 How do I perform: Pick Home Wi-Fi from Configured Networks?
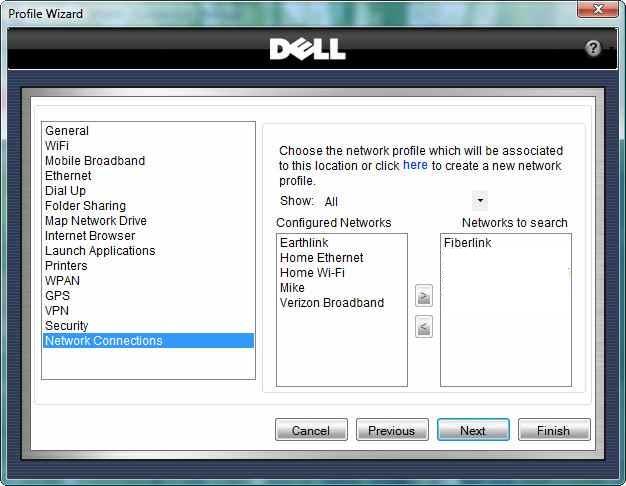[x=312, y=273]
